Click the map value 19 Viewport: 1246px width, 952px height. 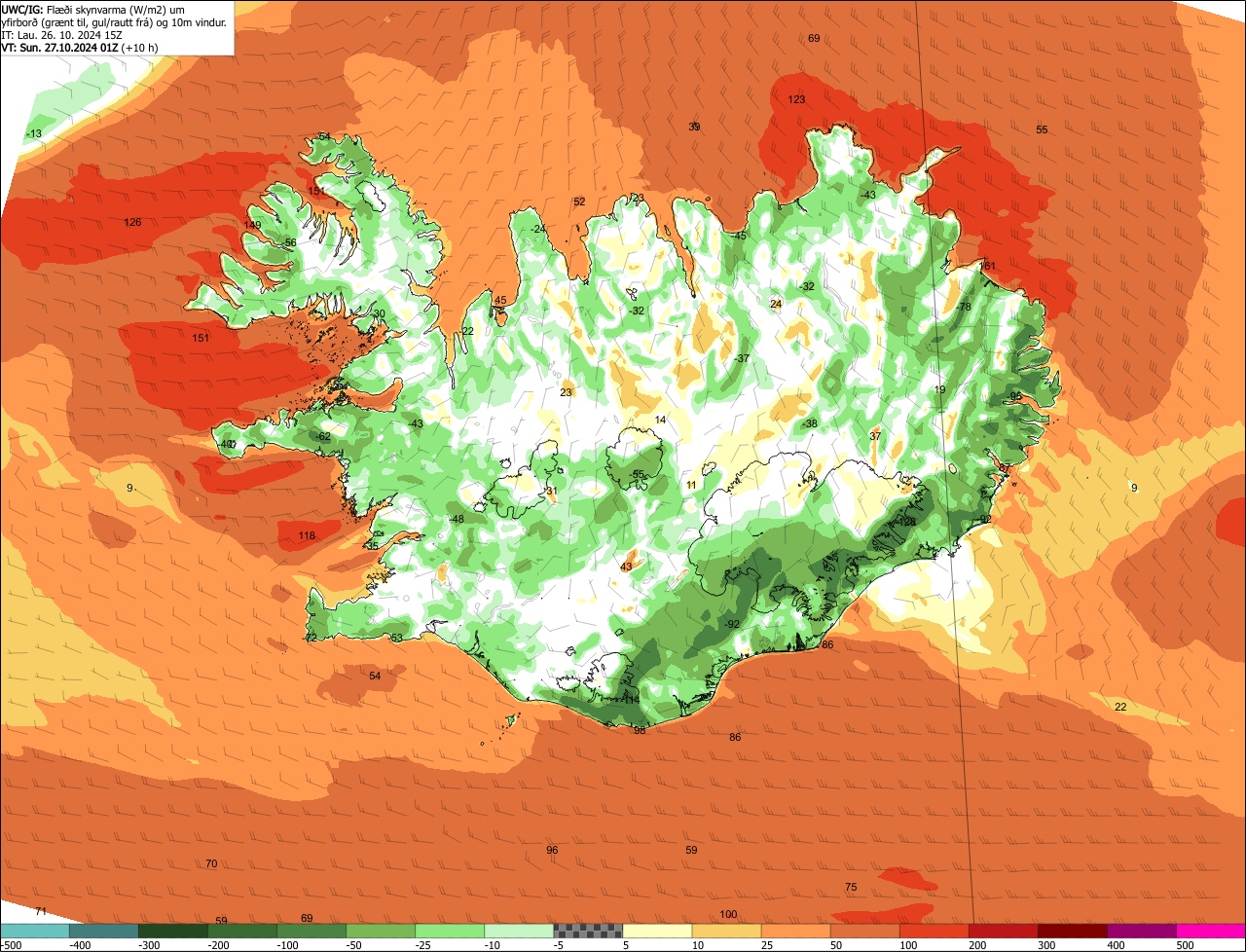(x=939, y=390)
